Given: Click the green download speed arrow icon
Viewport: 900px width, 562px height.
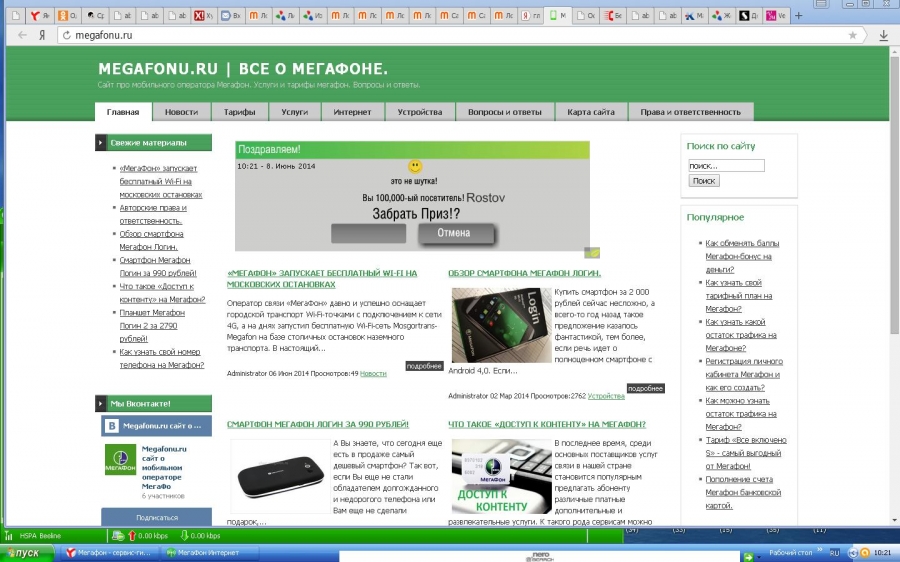Looking at the screenshot, I should tap(184, 536).
